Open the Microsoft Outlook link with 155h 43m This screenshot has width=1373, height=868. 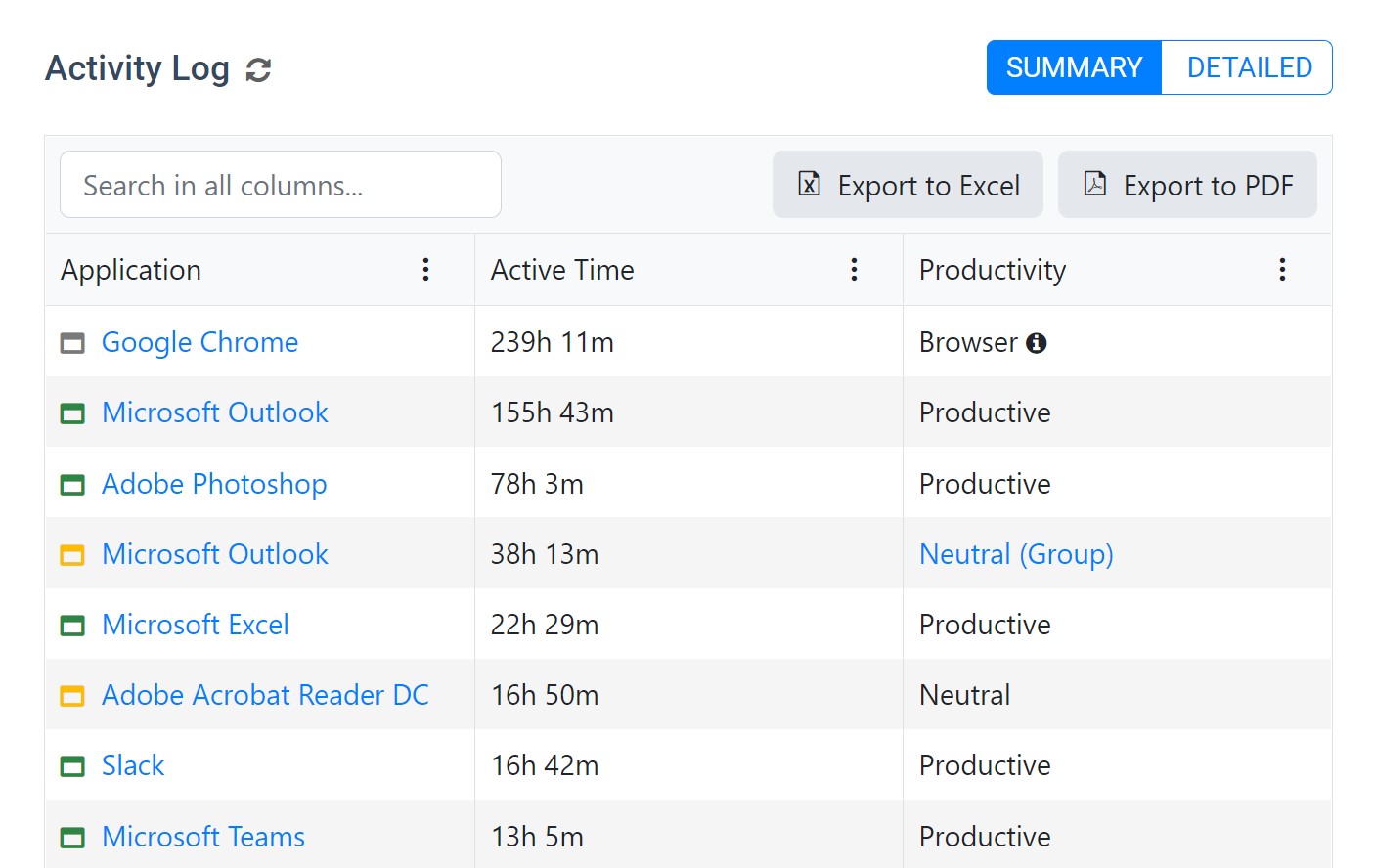tap(215, 412)
